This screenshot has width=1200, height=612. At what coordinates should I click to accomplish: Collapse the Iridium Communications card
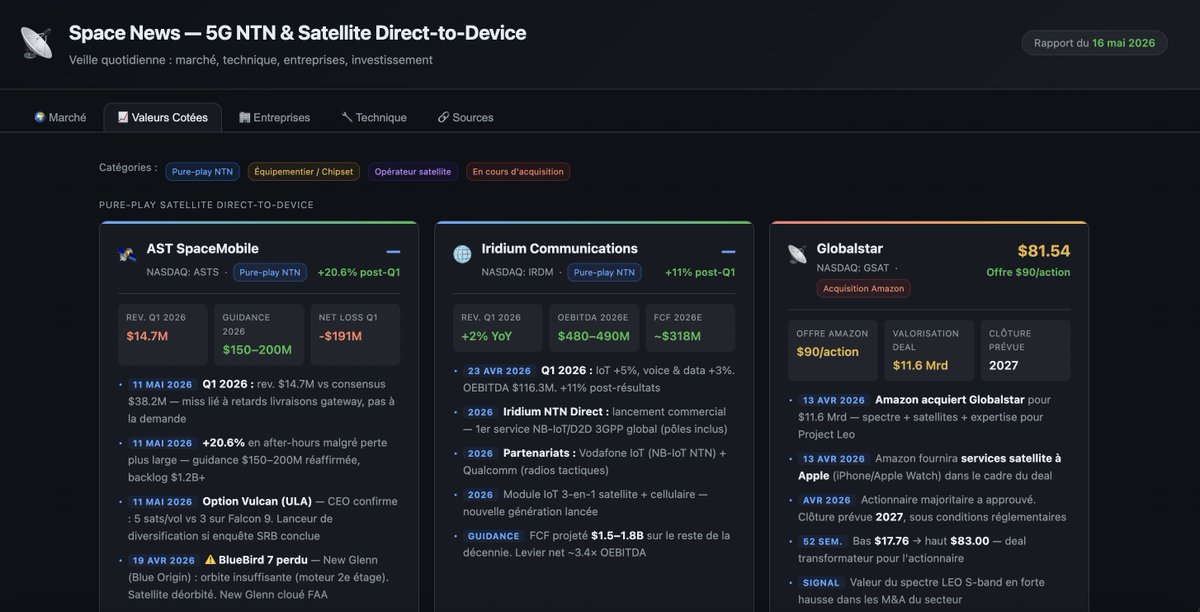tap(728, 252)
